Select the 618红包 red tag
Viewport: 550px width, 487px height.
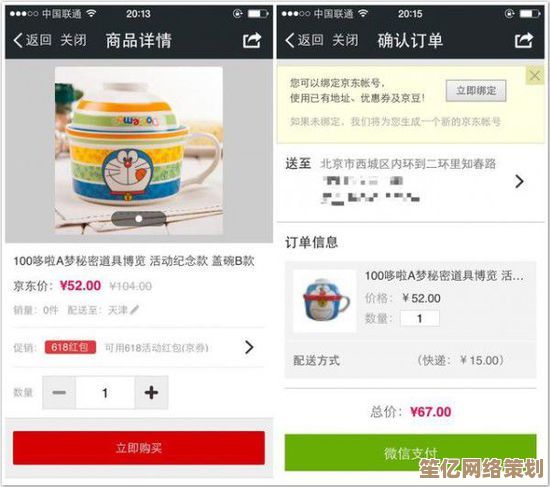(x=70, y=347)
